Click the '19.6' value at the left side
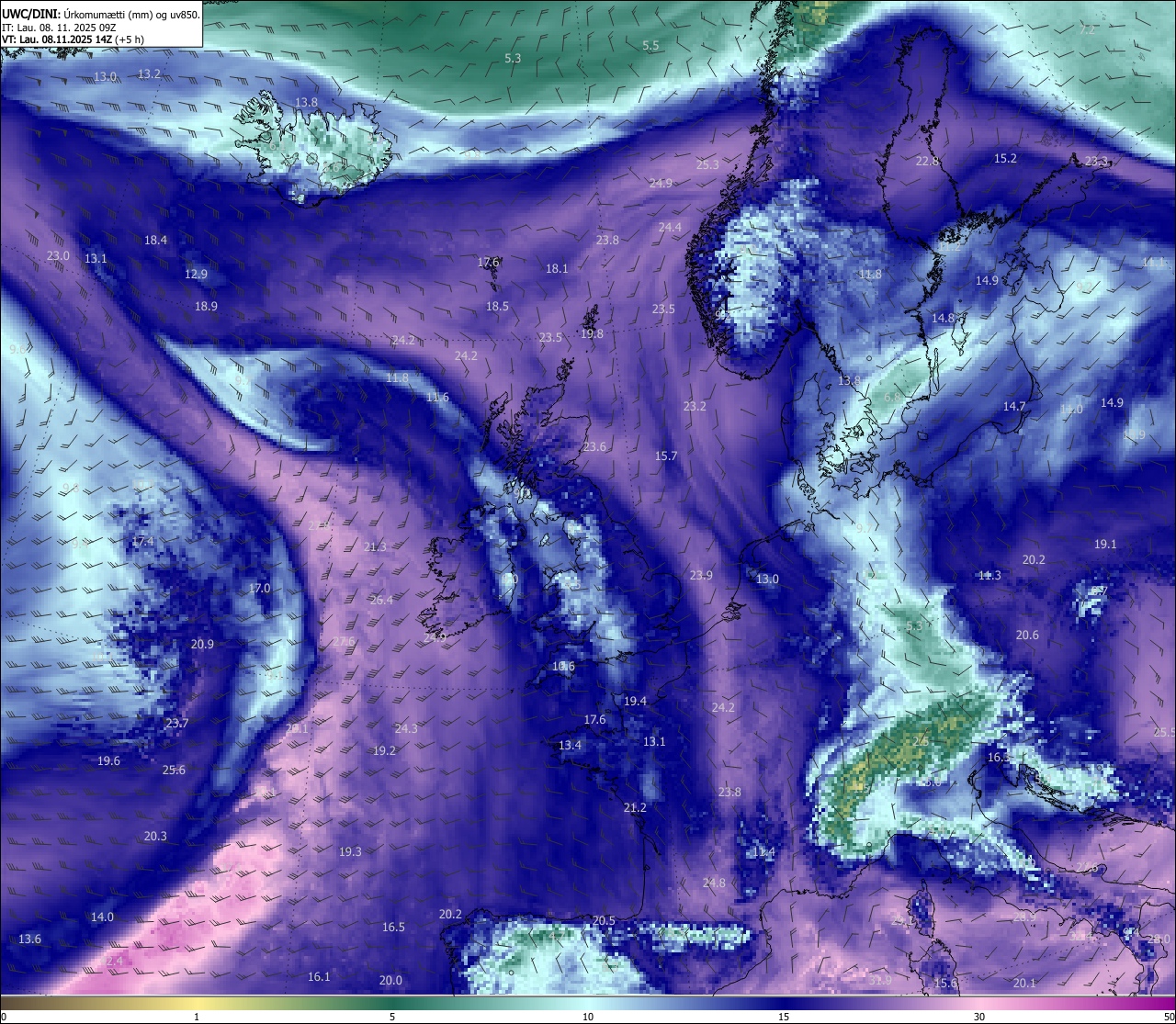Image resolution: width=1176 pixels, height=1024 pixels. coord(108,761)
